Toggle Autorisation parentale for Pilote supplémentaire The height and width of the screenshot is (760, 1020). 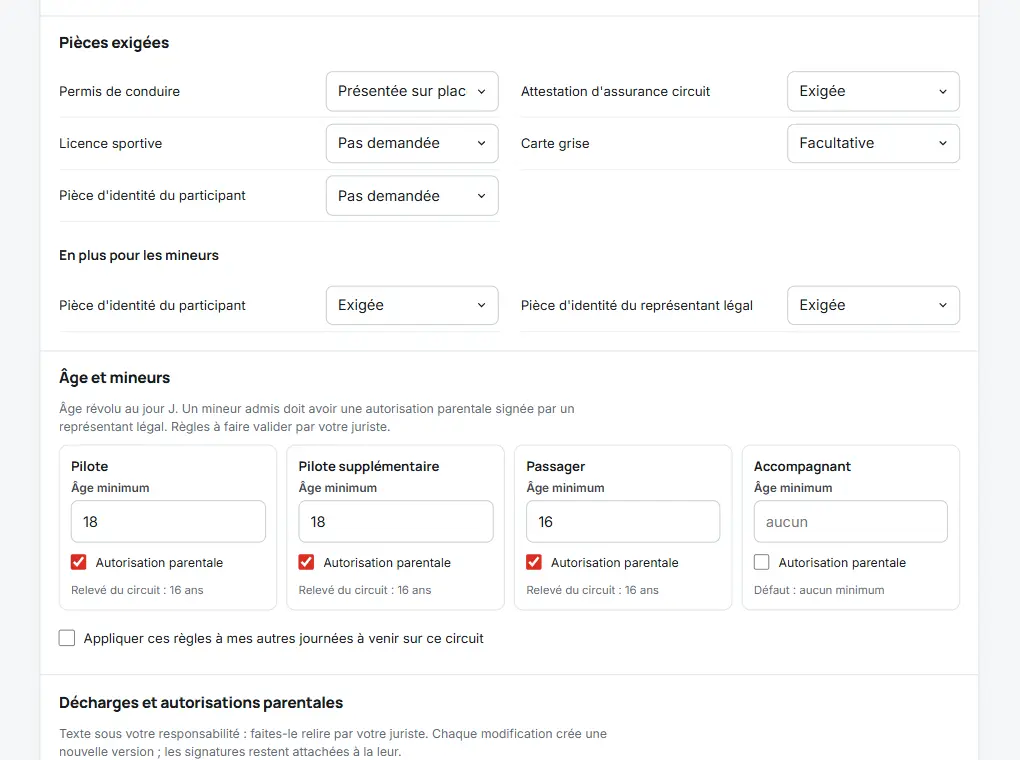[306, 562]
